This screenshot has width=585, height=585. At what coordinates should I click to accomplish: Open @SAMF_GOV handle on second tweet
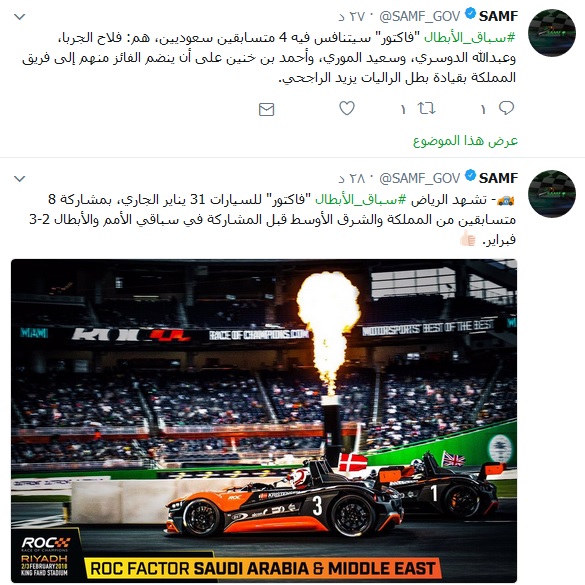(420, 179)
